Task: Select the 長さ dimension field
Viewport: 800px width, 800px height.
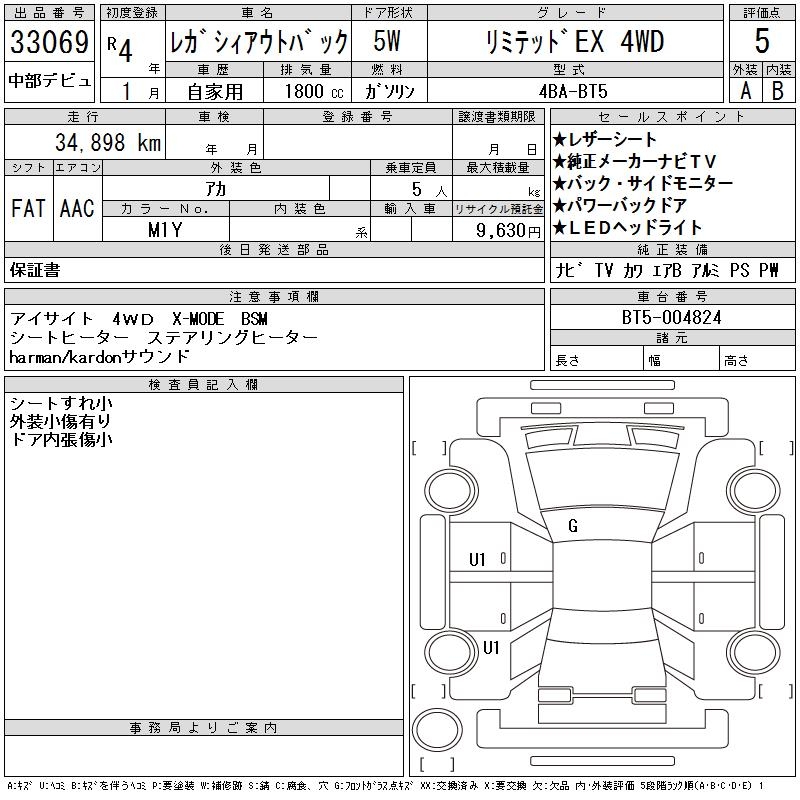Action: [596, 358]
